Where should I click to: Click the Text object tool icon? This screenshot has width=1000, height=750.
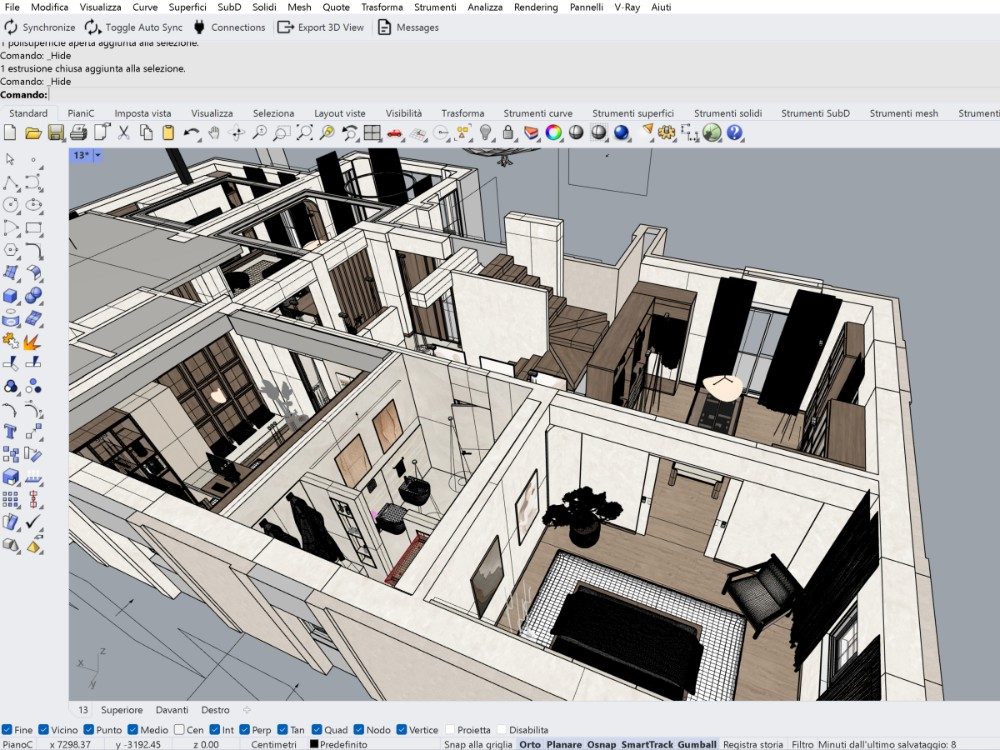pyautogui.click(x=10, y=431)
